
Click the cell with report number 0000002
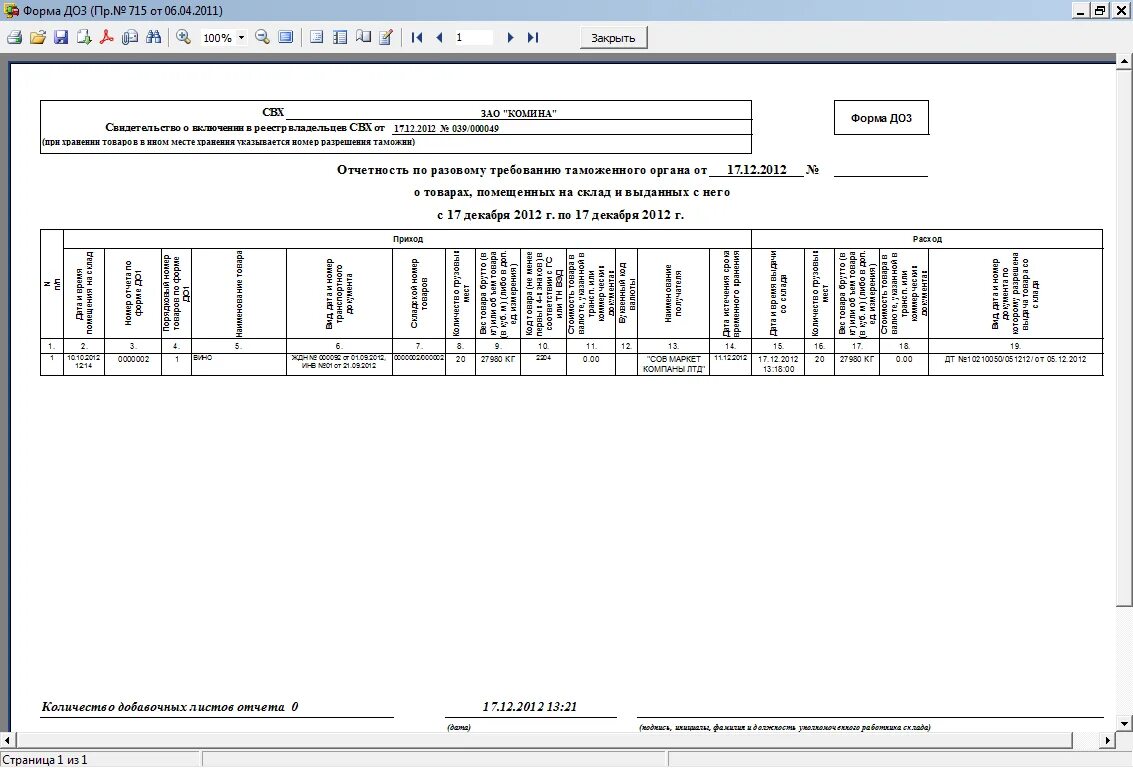point(133,363)
